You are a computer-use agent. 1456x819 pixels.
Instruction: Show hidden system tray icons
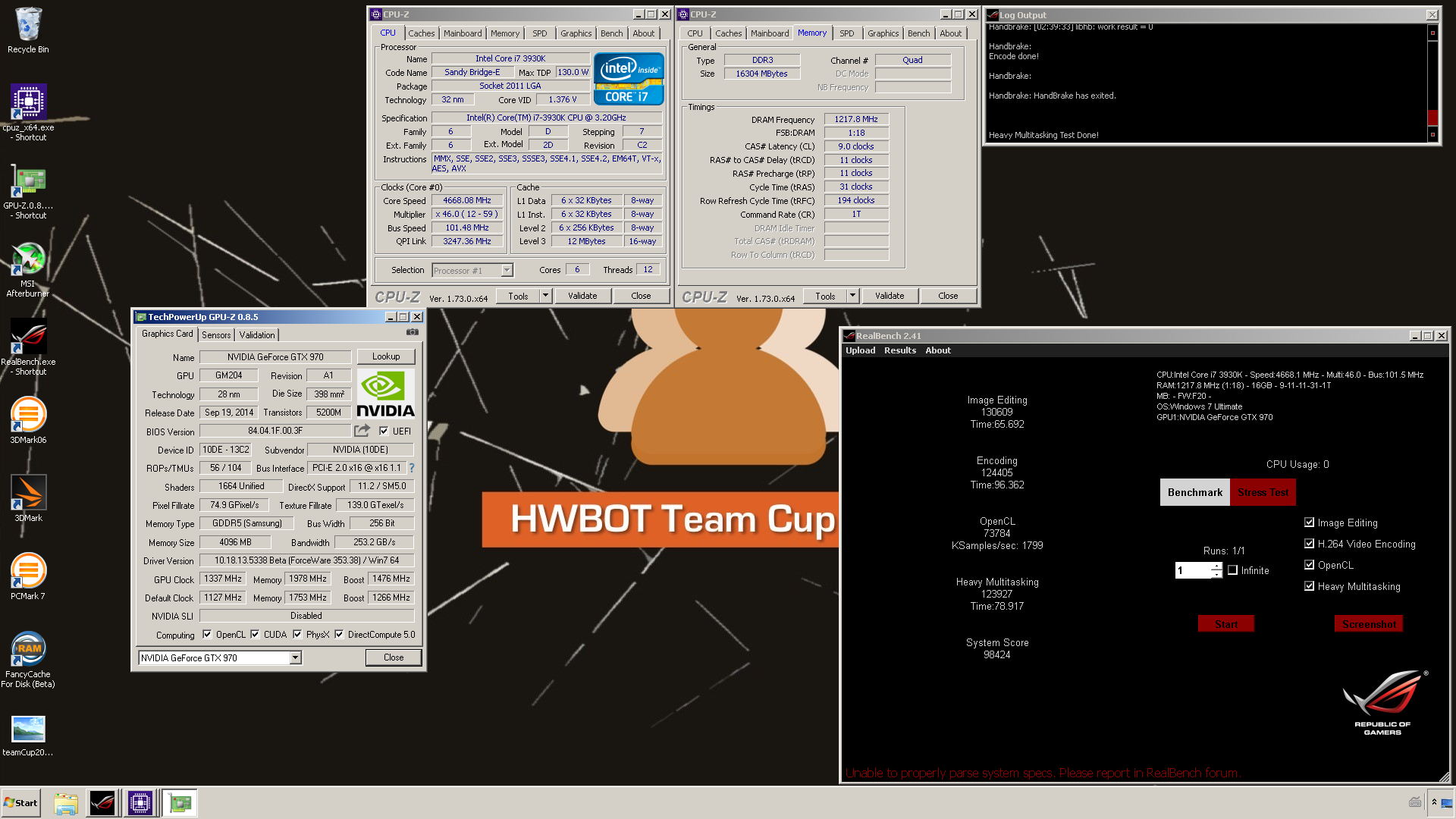click(x=1434, y=802)
